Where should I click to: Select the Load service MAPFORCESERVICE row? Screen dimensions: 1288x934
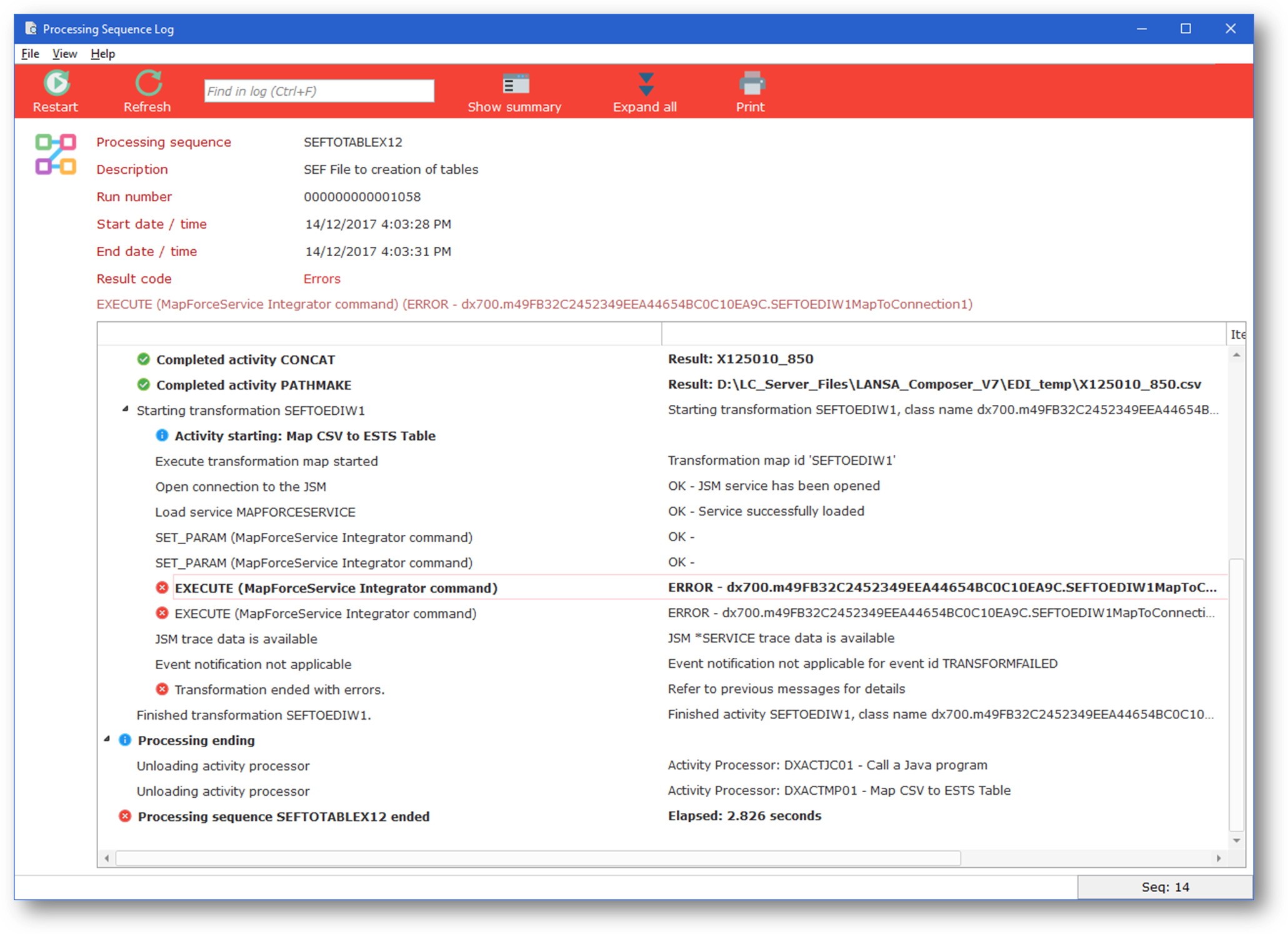coord(255,512)
